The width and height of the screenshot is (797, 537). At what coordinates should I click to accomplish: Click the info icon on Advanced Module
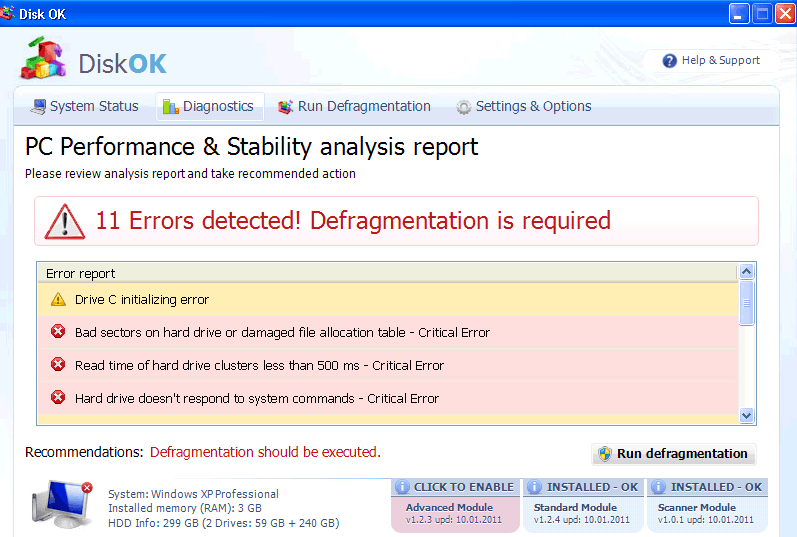[x=403, y=487]
